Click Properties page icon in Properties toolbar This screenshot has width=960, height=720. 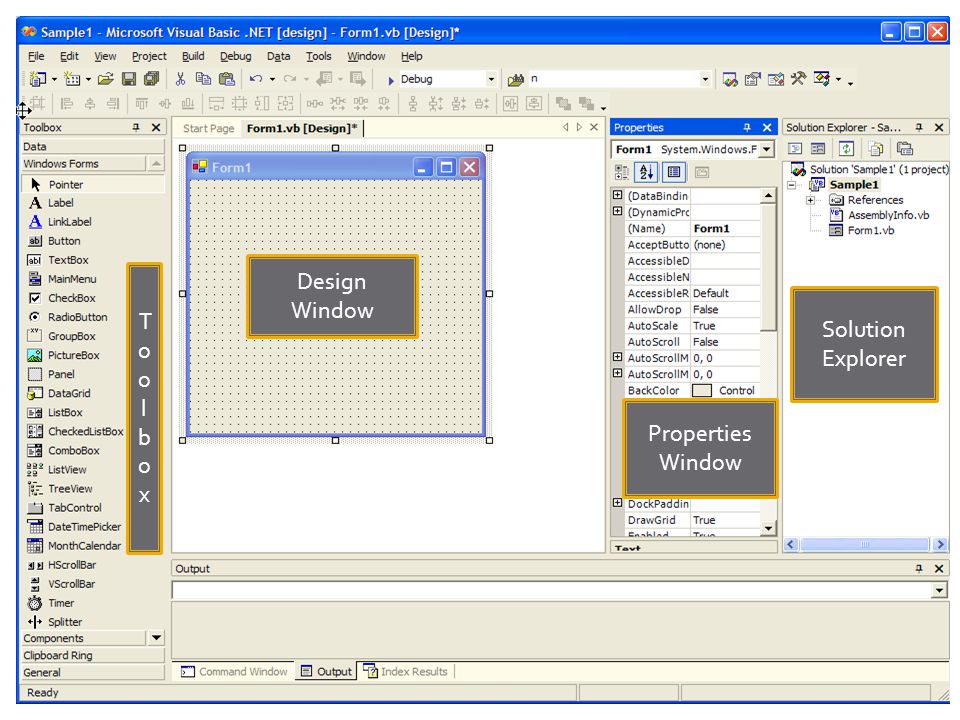674,173
